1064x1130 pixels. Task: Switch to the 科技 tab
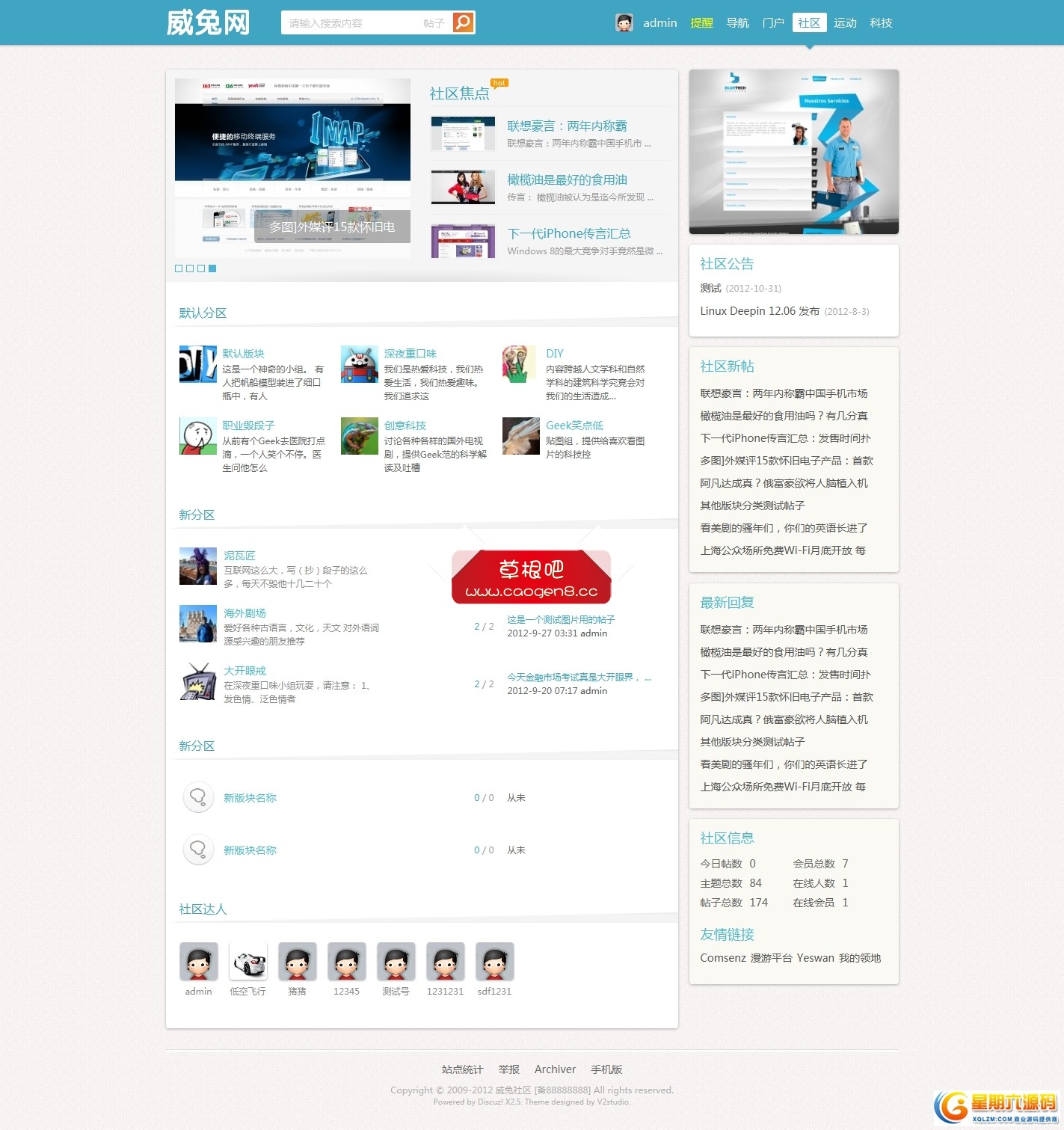click(x=881, y=23)
